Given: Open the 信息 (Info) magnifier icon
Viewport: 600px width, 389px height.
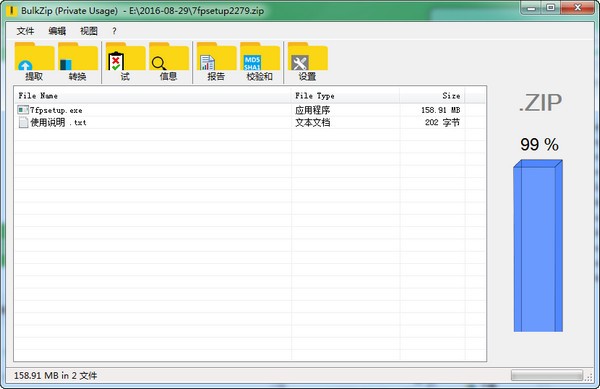Looking at the screenshot, I should [x=169, y=57].
